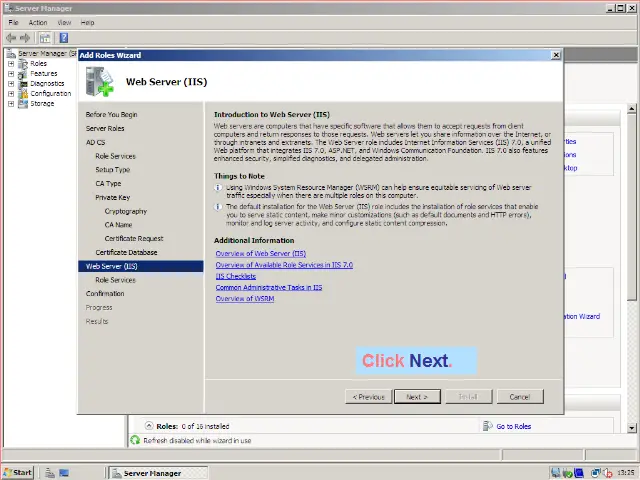Expand the Configuration tree node

pos(11,93)
